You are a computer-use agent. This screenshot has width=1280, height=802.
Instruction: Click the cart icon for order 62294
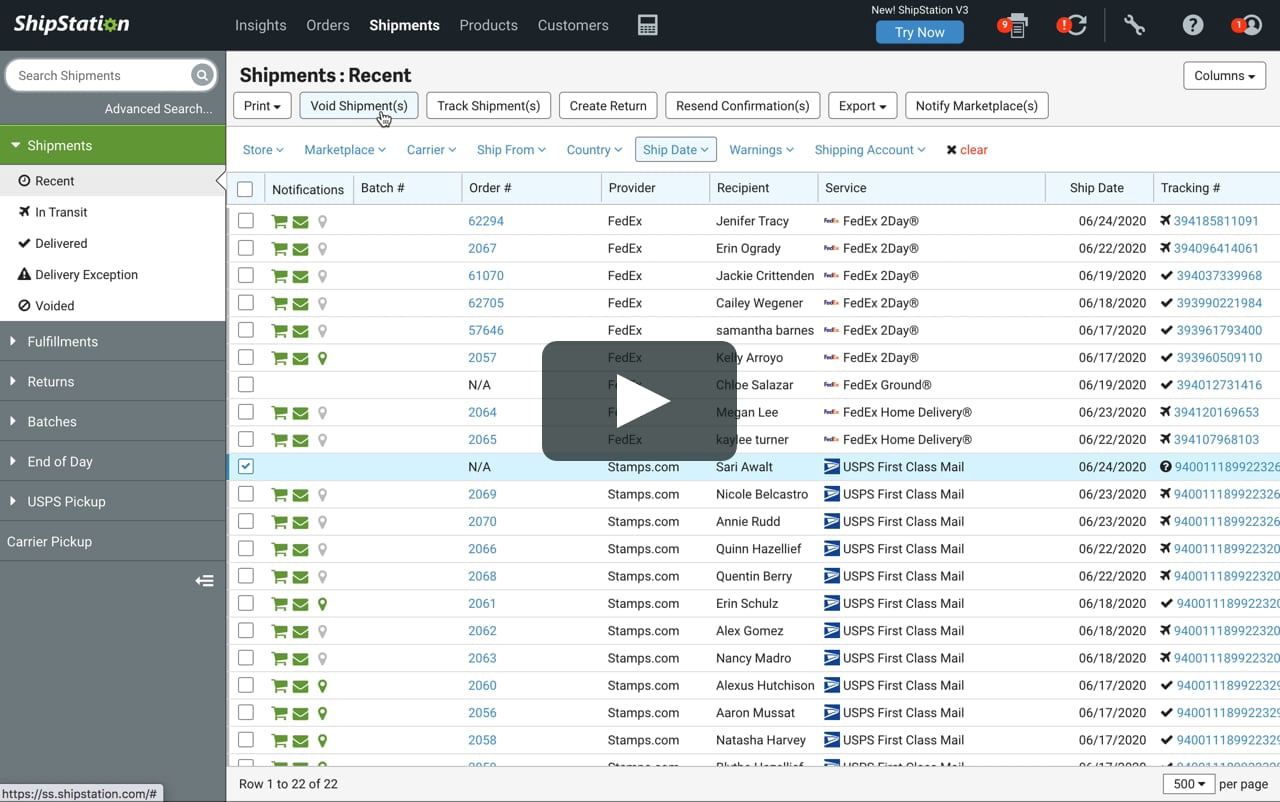click(279, 222)
